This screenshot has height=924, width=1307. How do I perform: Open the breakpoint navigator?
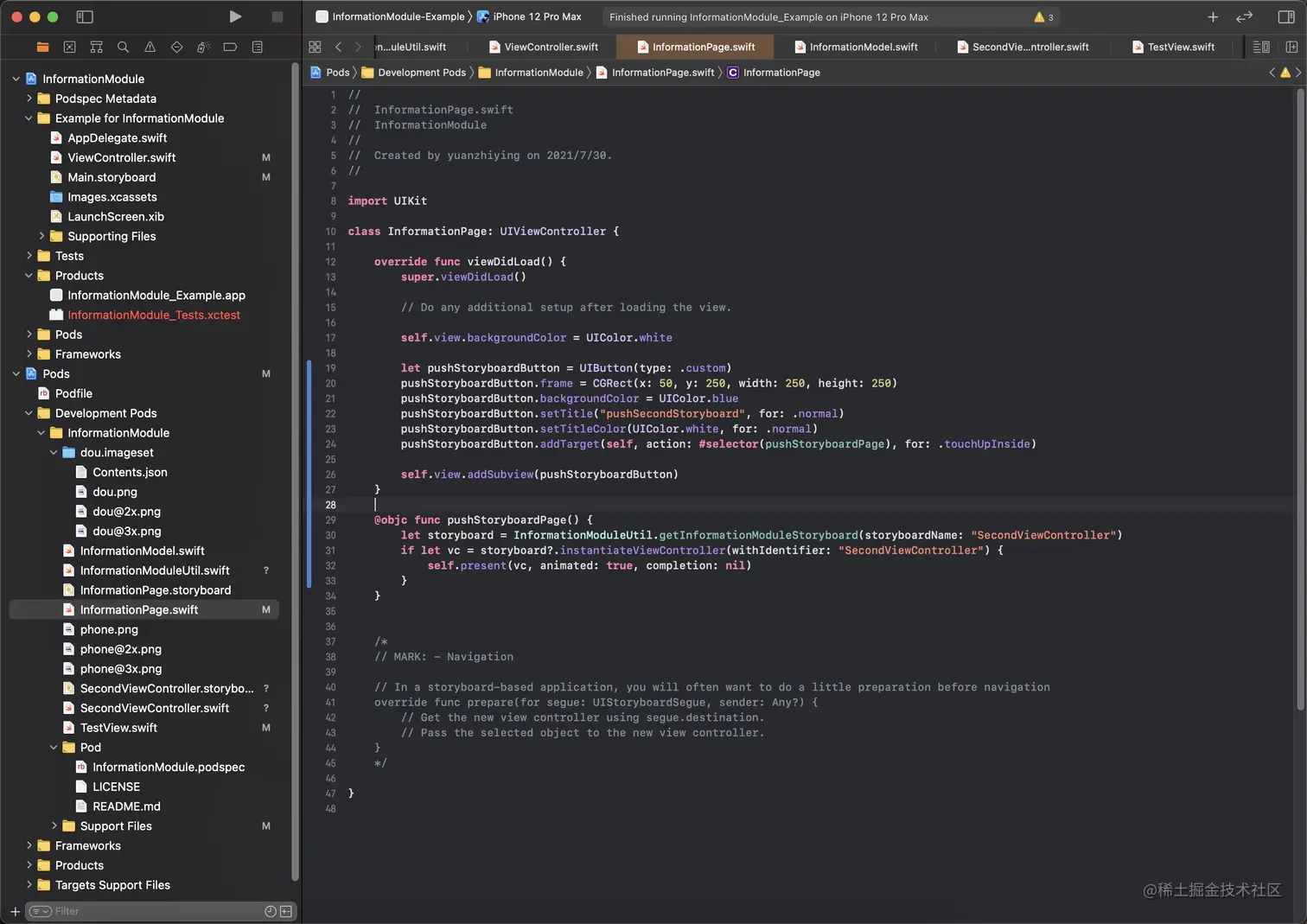pyautogui.click(x=230, y=47)
